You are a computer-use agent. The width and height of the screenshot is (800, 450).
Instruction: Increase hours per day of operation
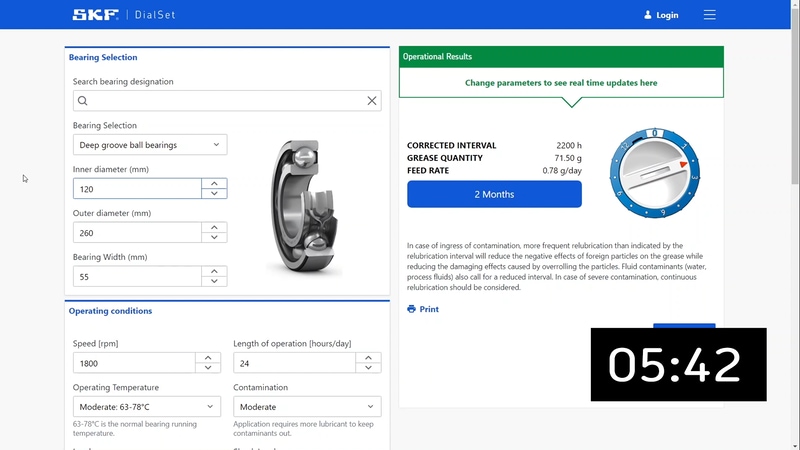click(x=368, y=357)
